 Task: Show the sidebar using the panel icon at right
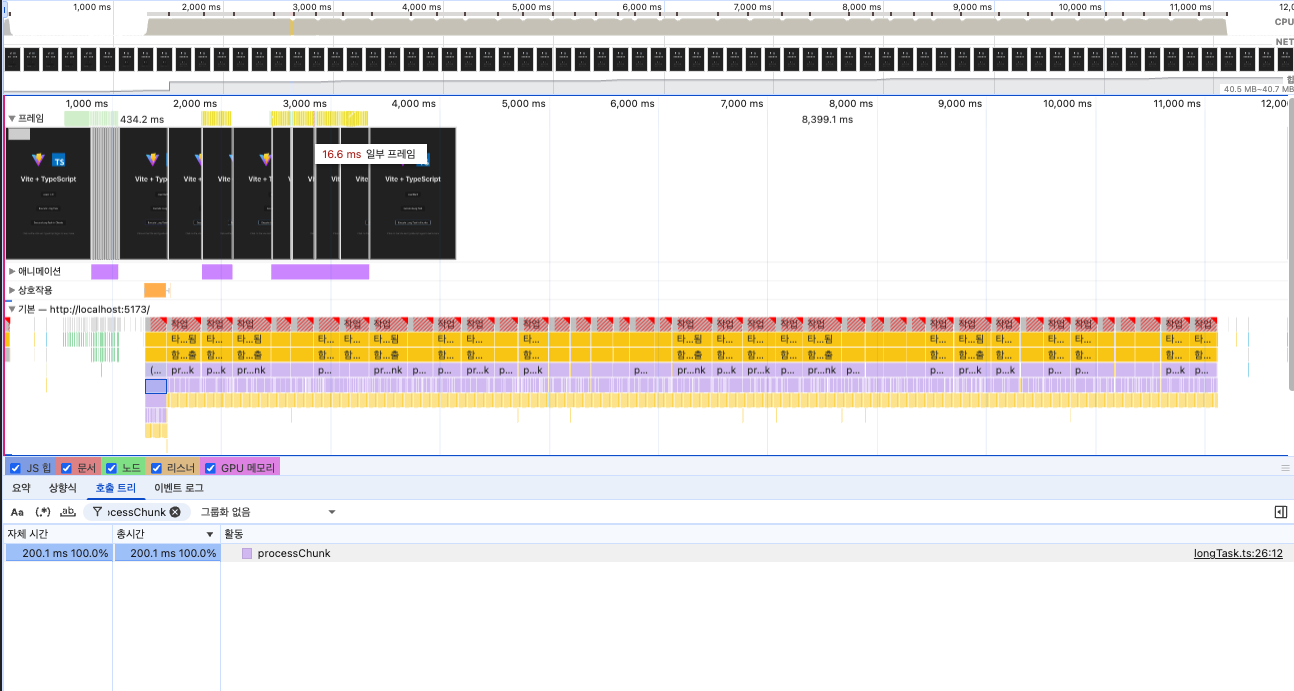coord(1280,512)
